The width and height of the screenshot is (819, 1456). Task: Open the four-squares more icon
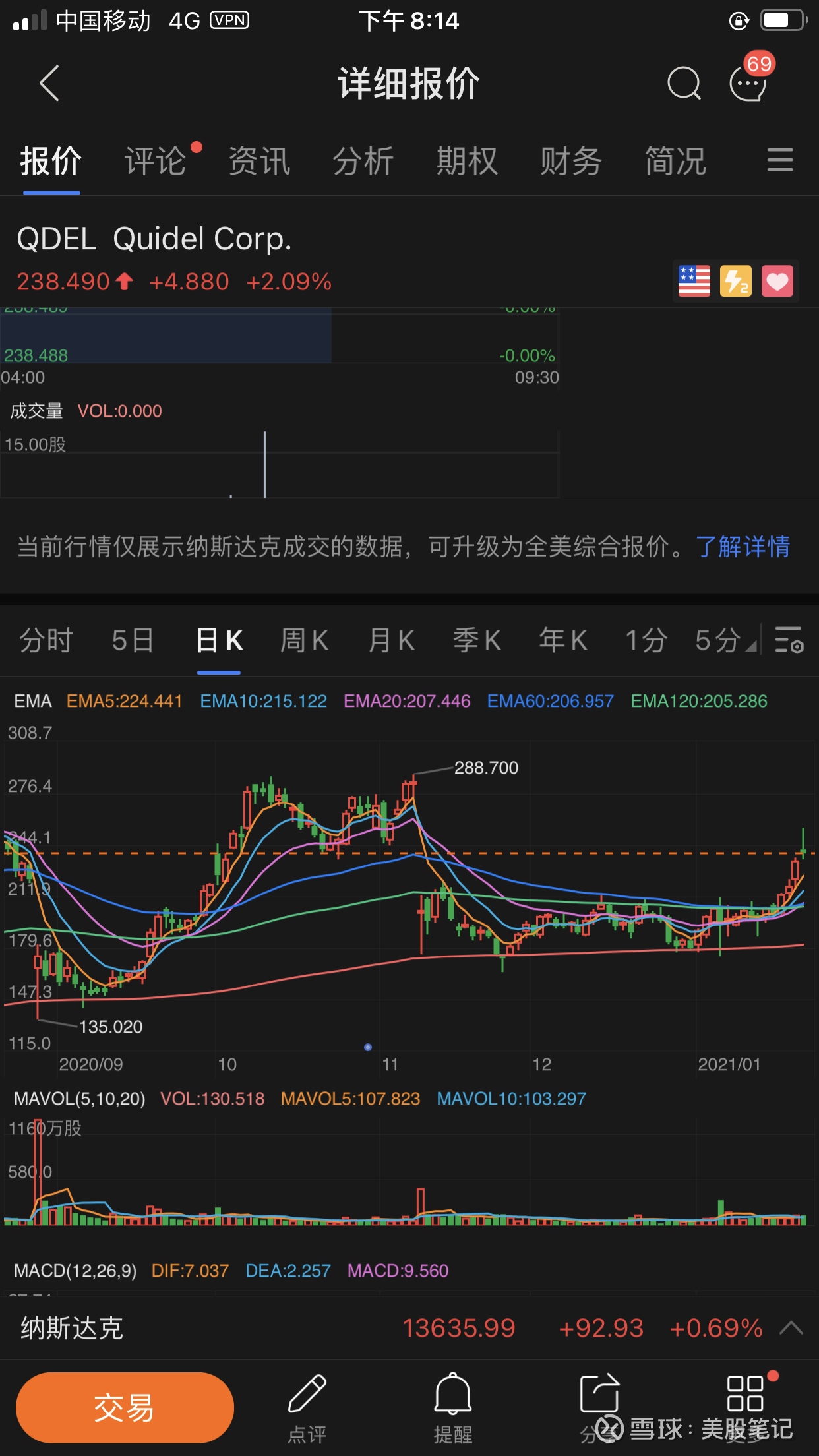tap(745, 1393)
